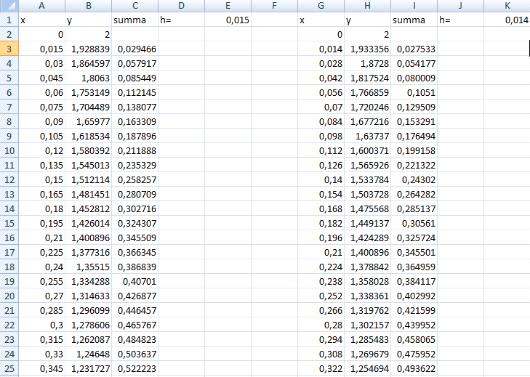Select cell A22 with value 0,3
530x377 pixels.
[42, 325]
